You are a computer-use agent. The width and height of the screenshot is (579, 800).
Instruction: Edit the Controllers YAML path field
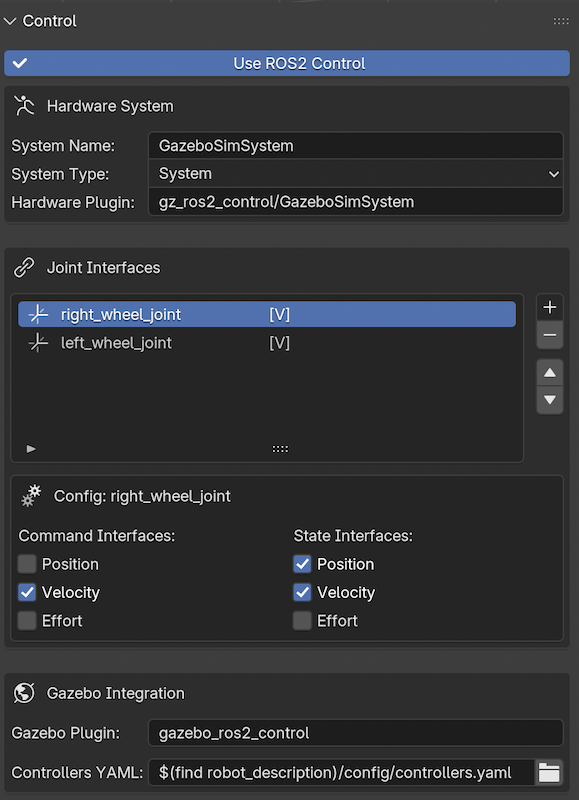[341, 773]
